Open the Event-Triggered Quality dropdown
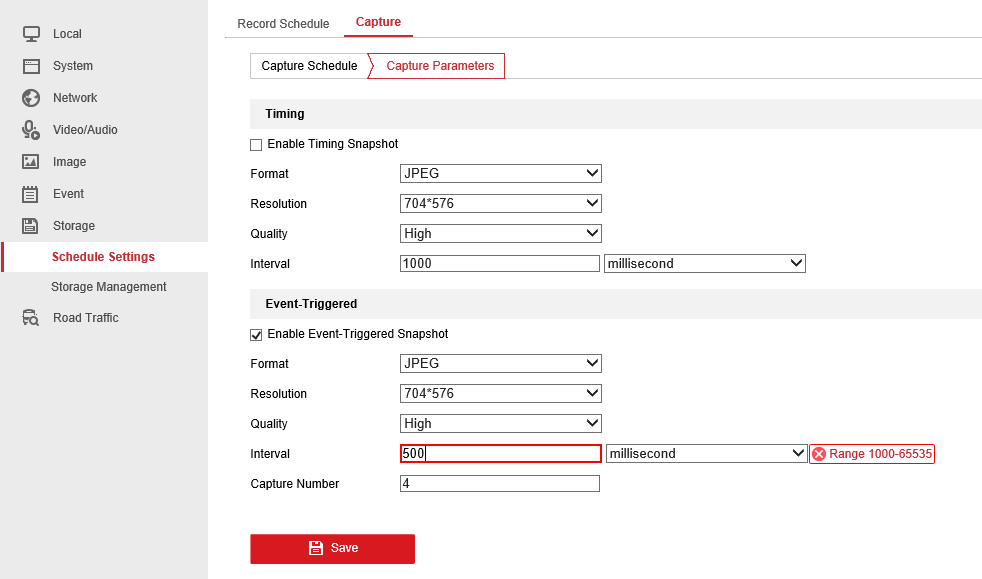Image resolution: width=982 pixels, height=579 pixels. coord(500,424)
